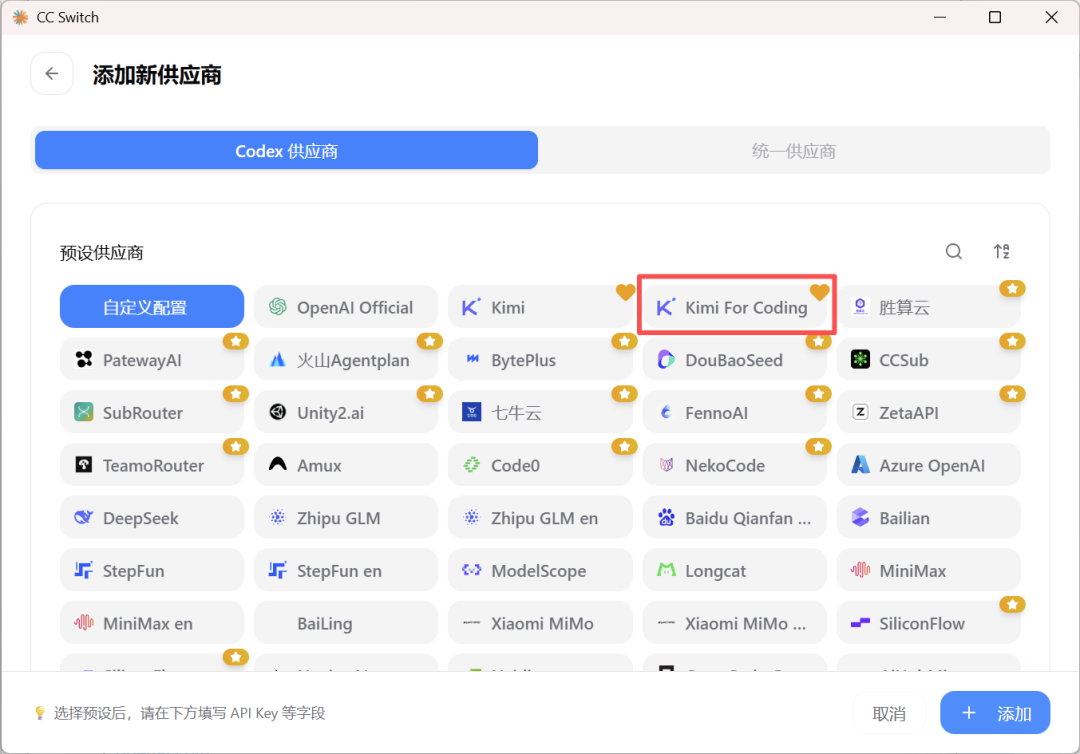This screenshot has width=1080, height=754.
Task: Click the star badge on CCSub
Action: click(x=1012, y=341)
